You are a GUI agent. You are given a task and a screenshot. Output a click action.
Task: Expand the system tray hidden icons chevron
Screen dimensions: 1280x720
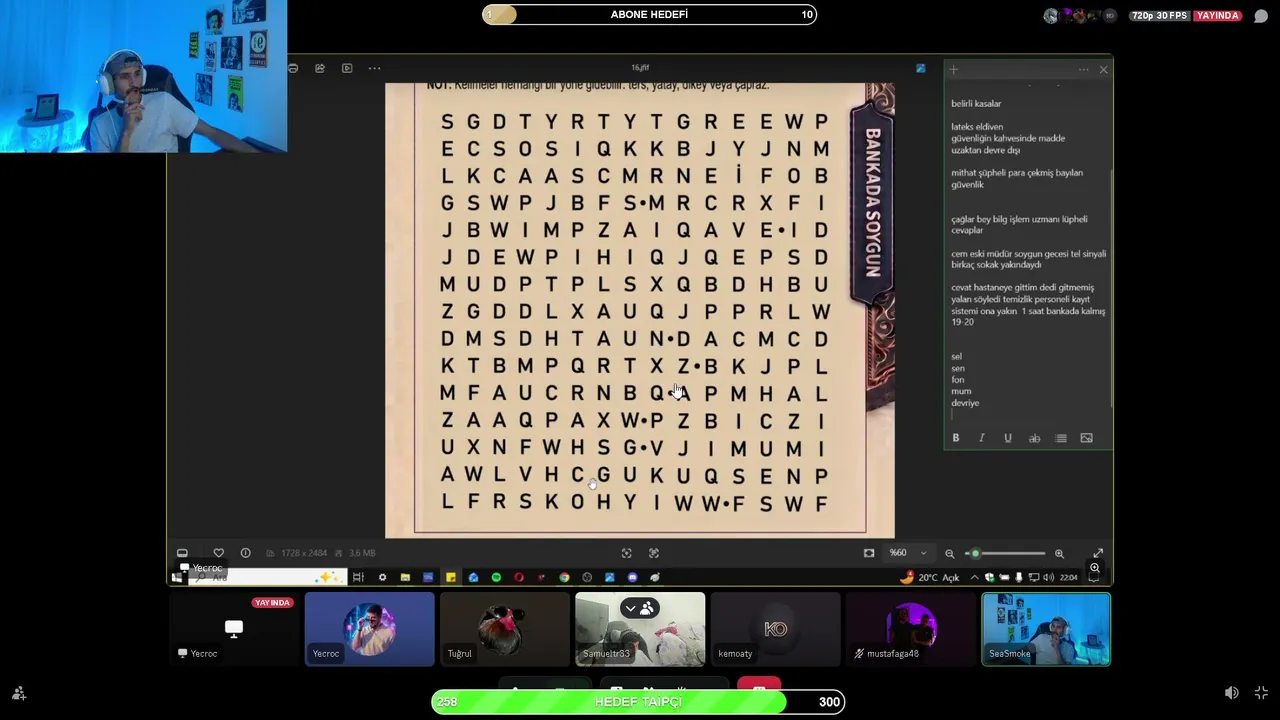pyautogui.click(x=974, y=577)
